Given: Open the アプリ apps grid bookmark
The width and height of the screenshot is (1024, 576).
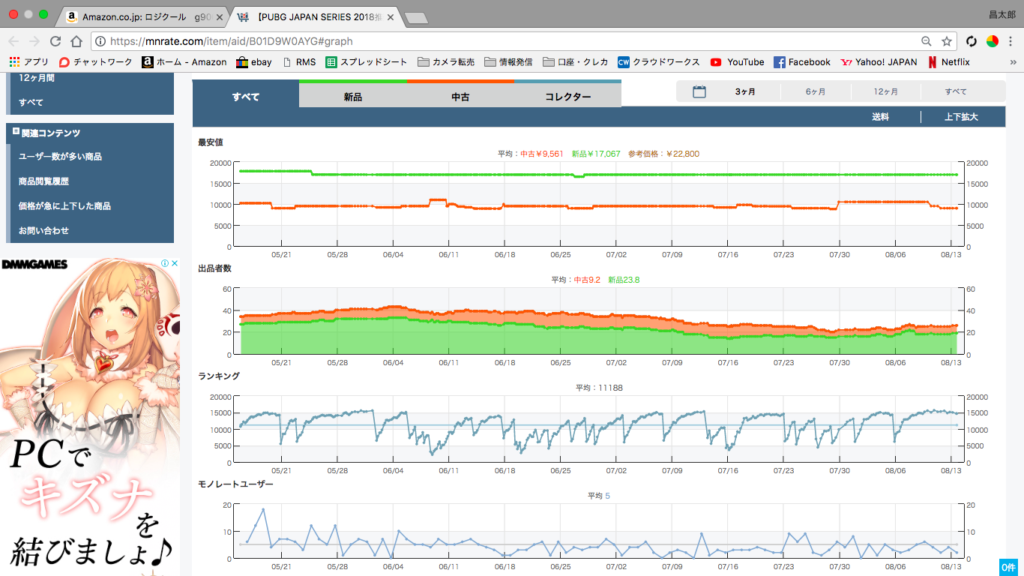Looking at the screenshot, I should 29,62.
